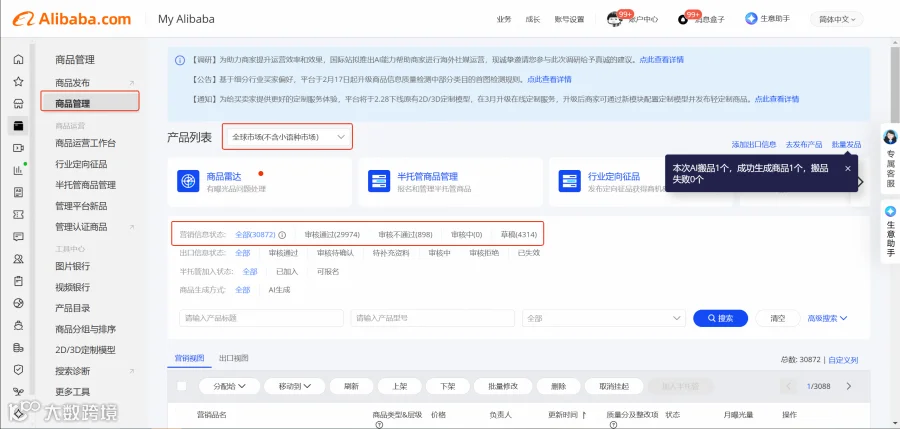Switch to the 出口视图 tab
900x429 pixels.
[234, 358]
